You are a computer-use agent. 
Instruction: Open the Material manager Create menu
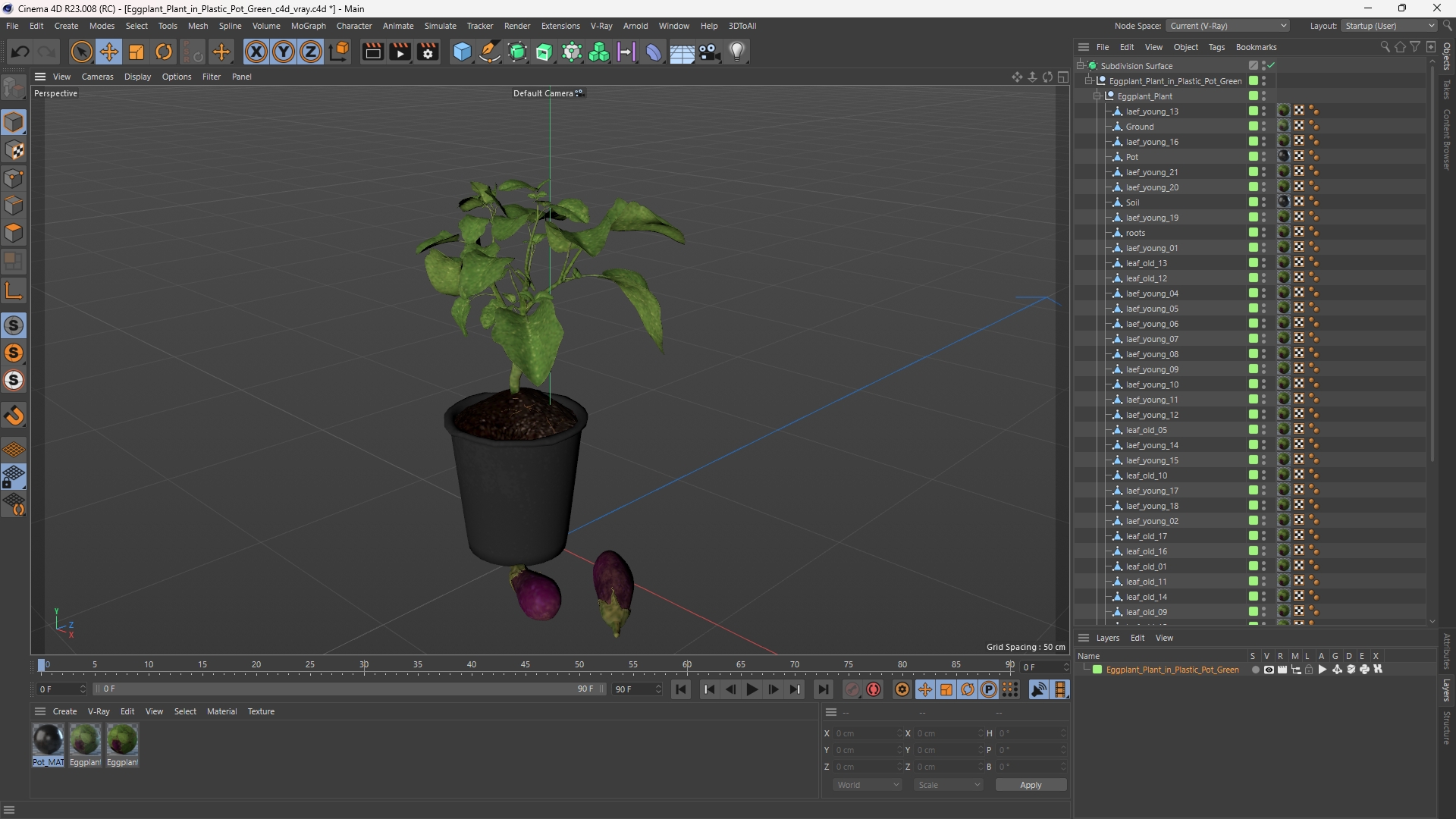(64, 711)
